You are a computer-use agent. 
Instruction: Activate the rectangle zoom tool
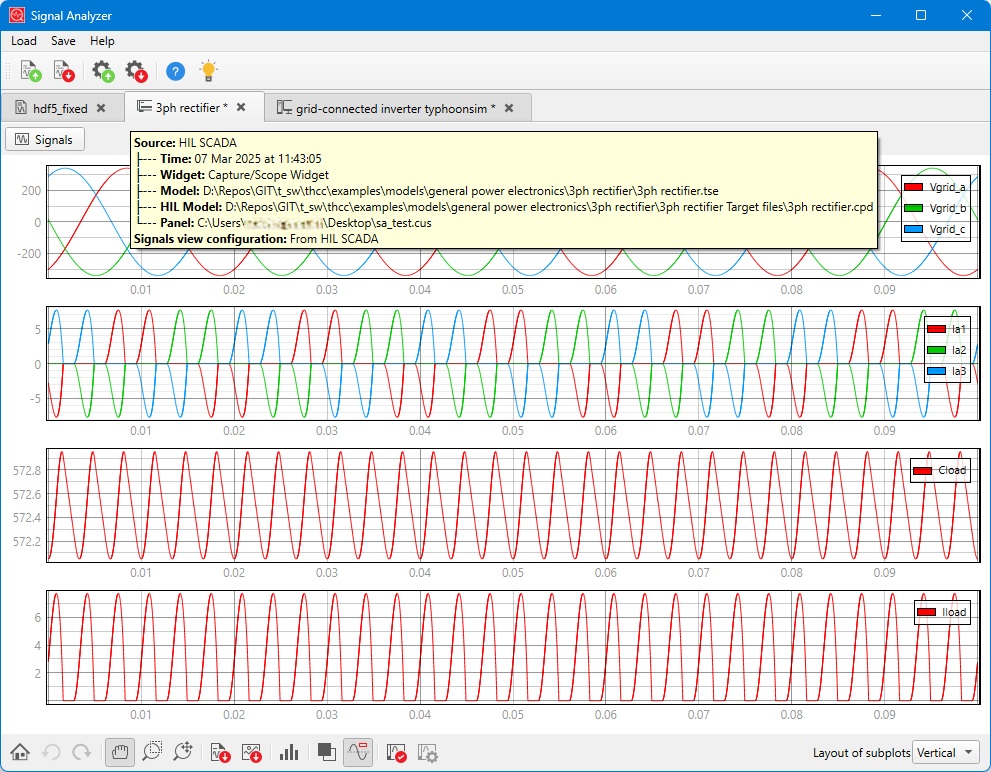(x=152, y=752)
